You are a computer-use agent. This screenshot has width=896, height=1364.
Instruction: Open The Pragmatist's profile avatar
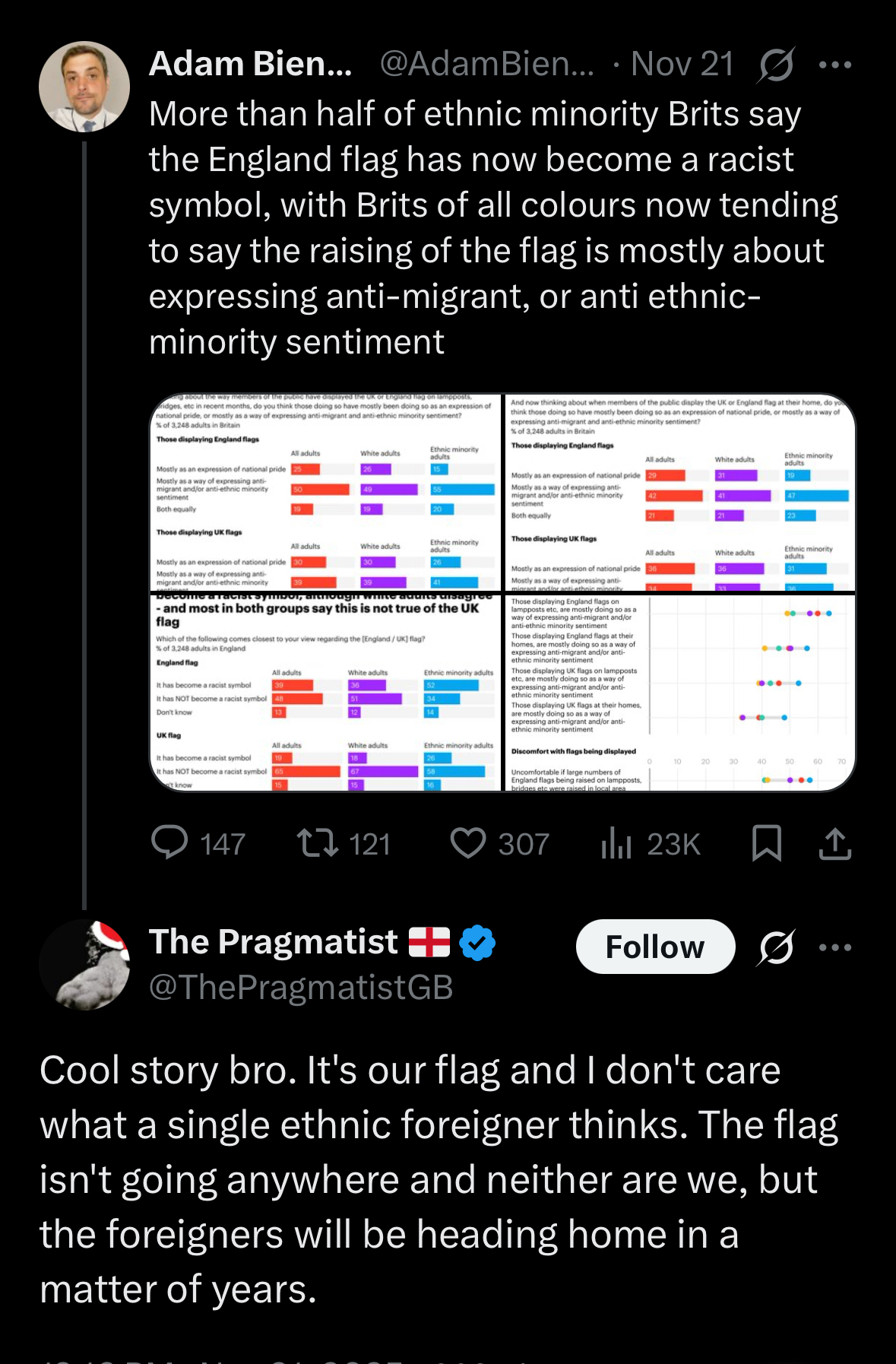(x=84, y=965)
